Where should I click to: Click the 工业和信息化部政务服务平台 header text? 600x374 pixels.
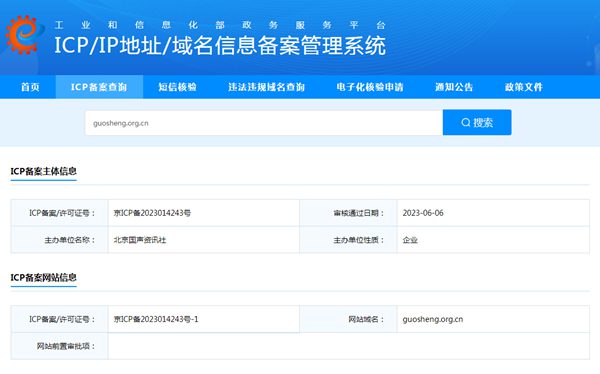(x=220, y=25)
